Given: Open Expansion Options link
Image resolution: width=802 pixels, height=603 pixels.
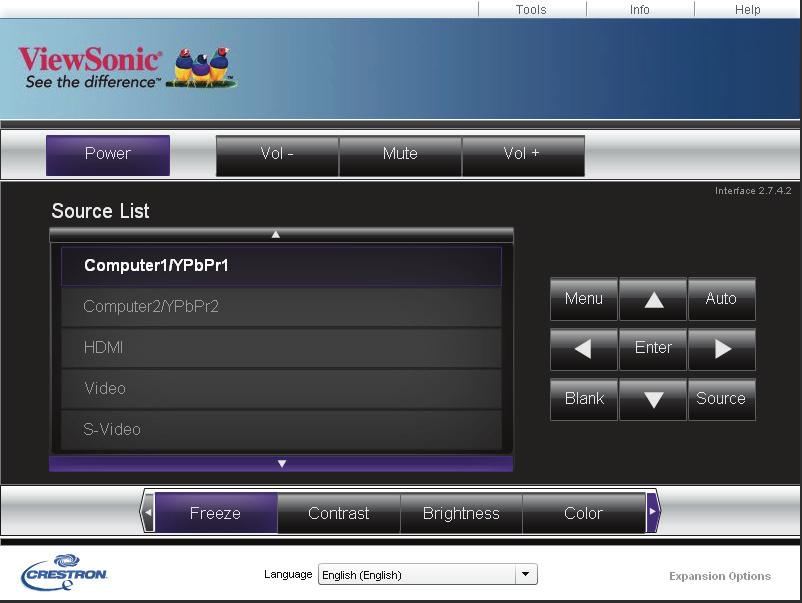Looking at the screenshot, I should [x=720, y=576].
